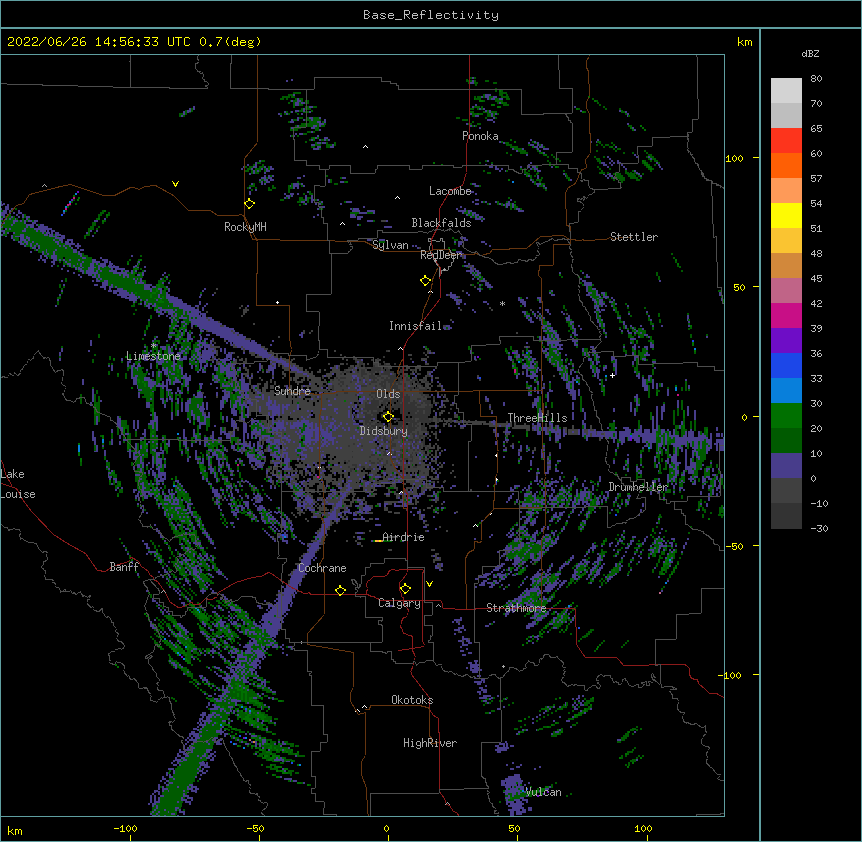Click the -10 value in dBZ legend

[819, 503]
